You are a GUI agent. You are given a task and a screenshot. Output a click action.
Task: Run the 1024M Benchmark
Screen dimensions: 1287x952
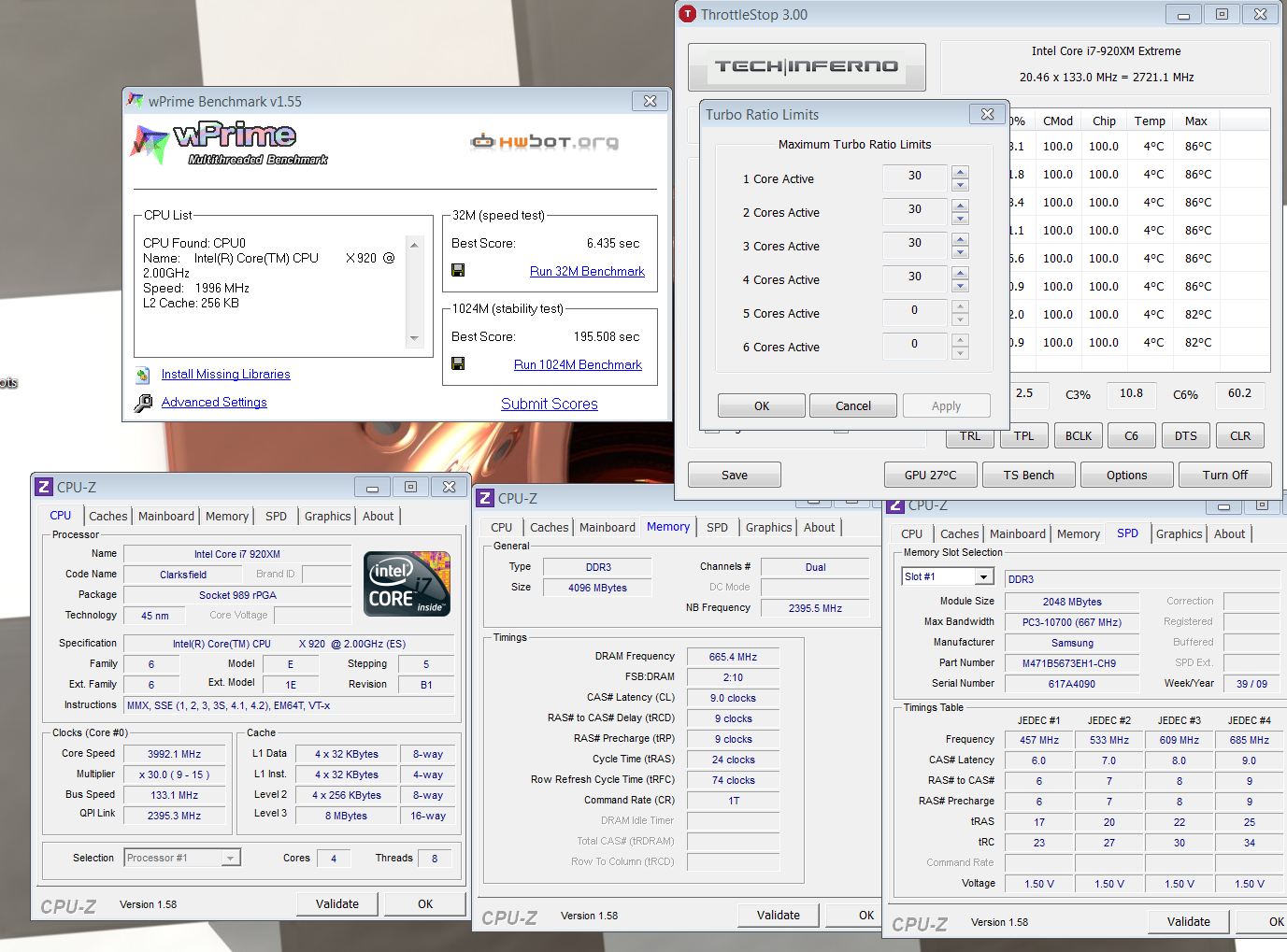578,364
